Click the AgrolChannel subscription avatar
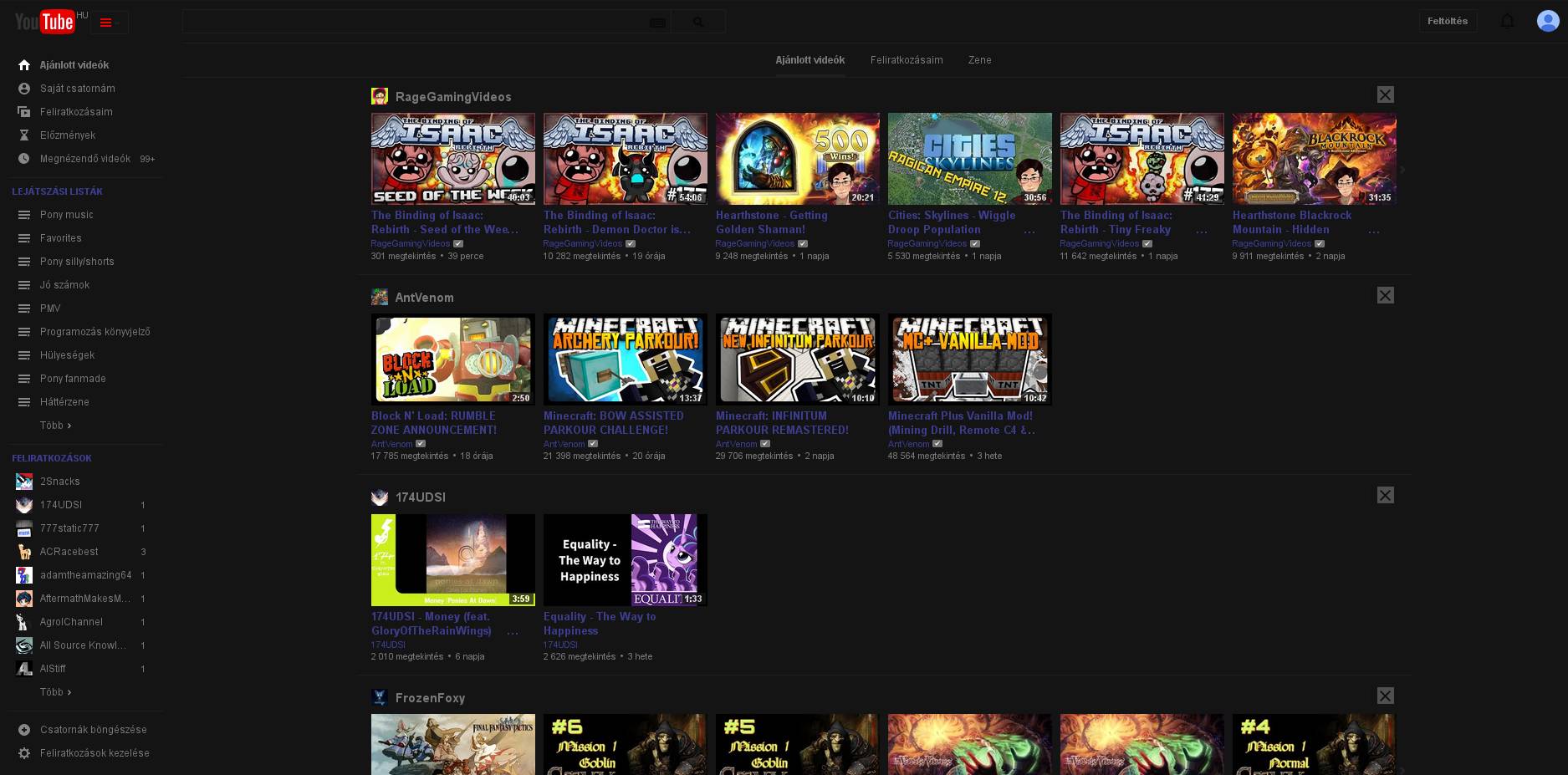Image resolution: width=1568 pixels, height=775 pixels. [x=24, y=622]
